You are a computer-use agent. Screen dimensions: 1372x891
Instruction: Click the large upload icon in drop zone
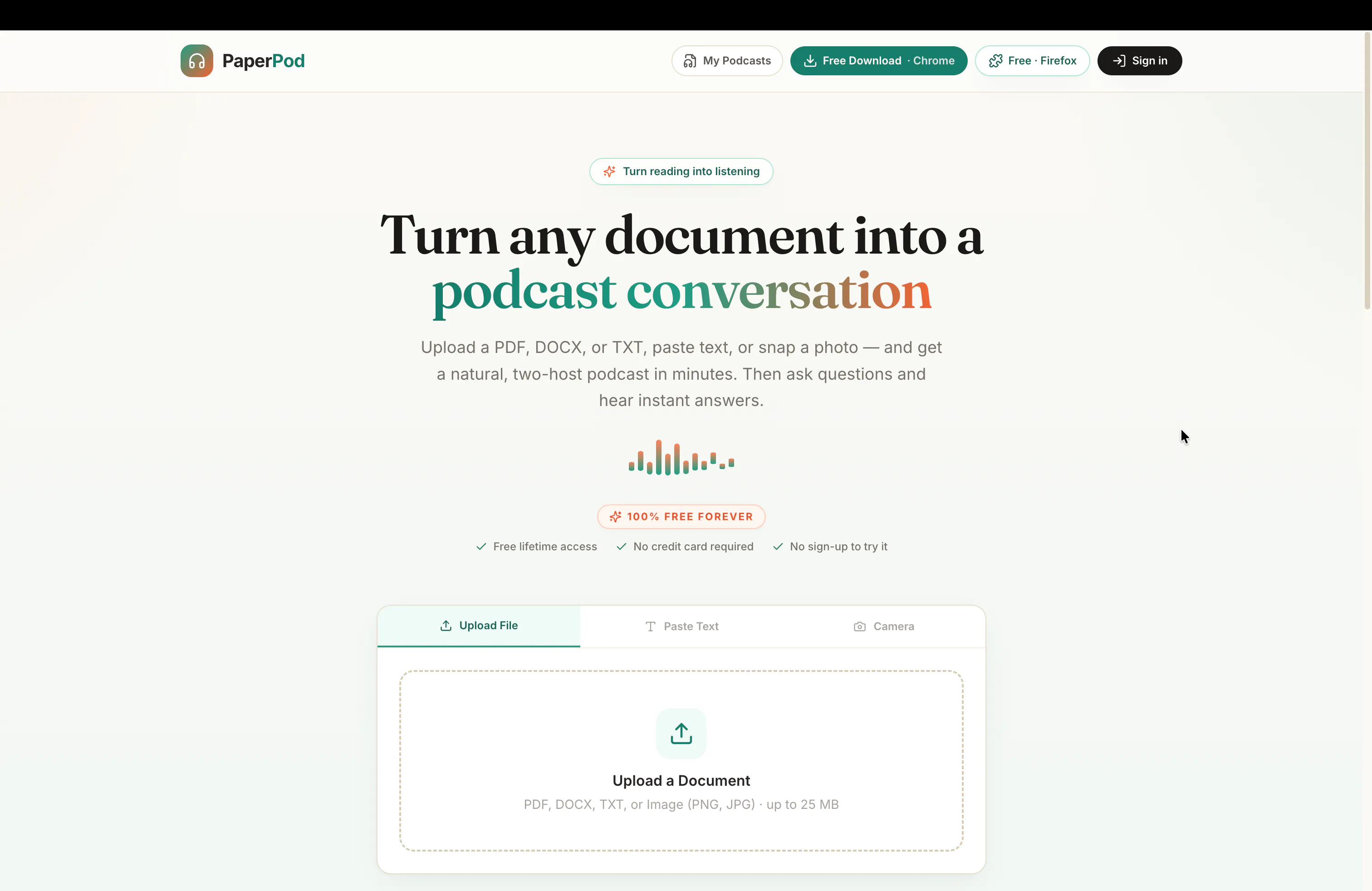(x=681, y=734)
